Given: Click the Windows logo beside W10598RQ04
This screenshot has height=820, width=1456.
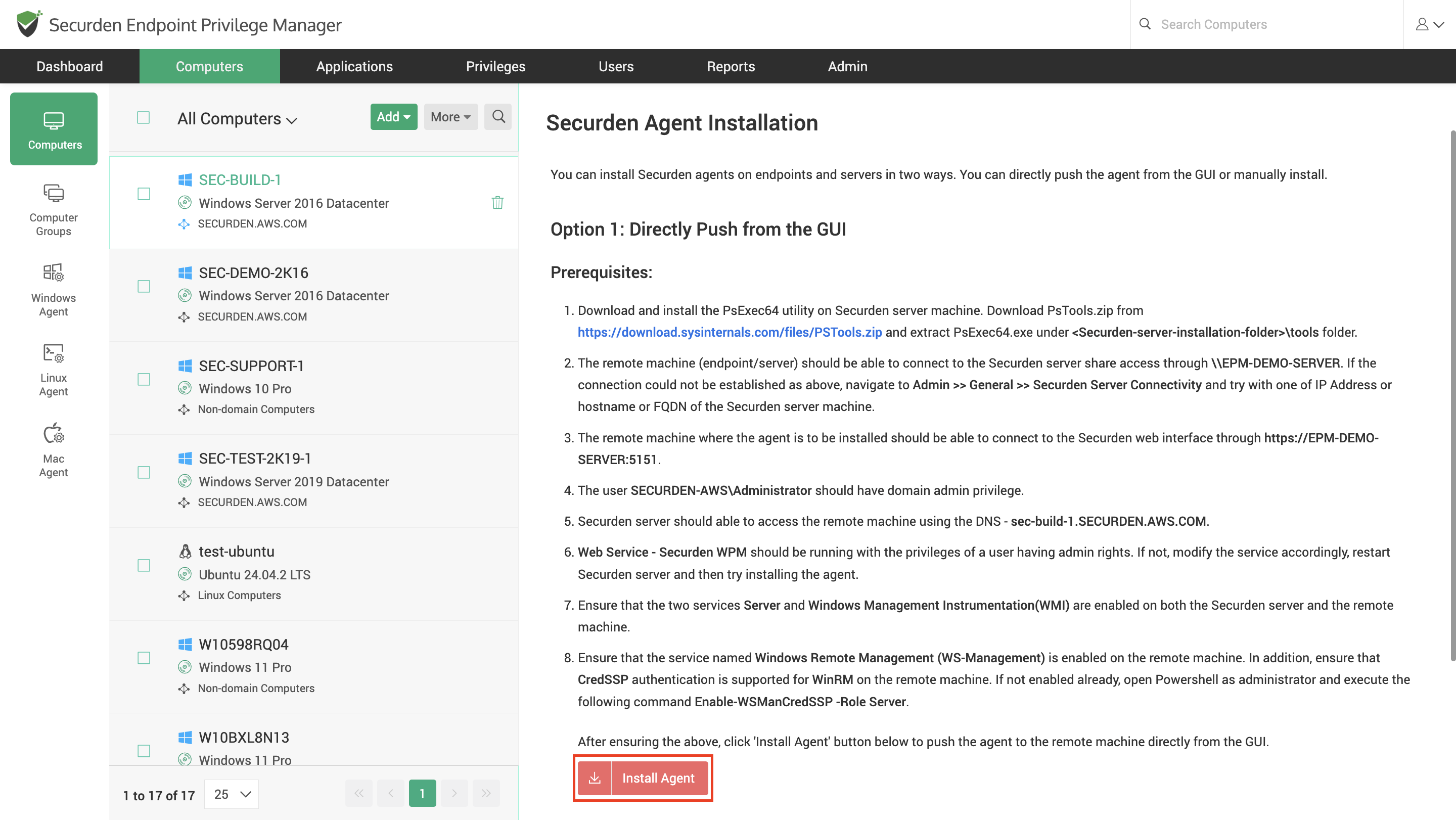Looking at the screenshot, I should [x=185, y=644].
